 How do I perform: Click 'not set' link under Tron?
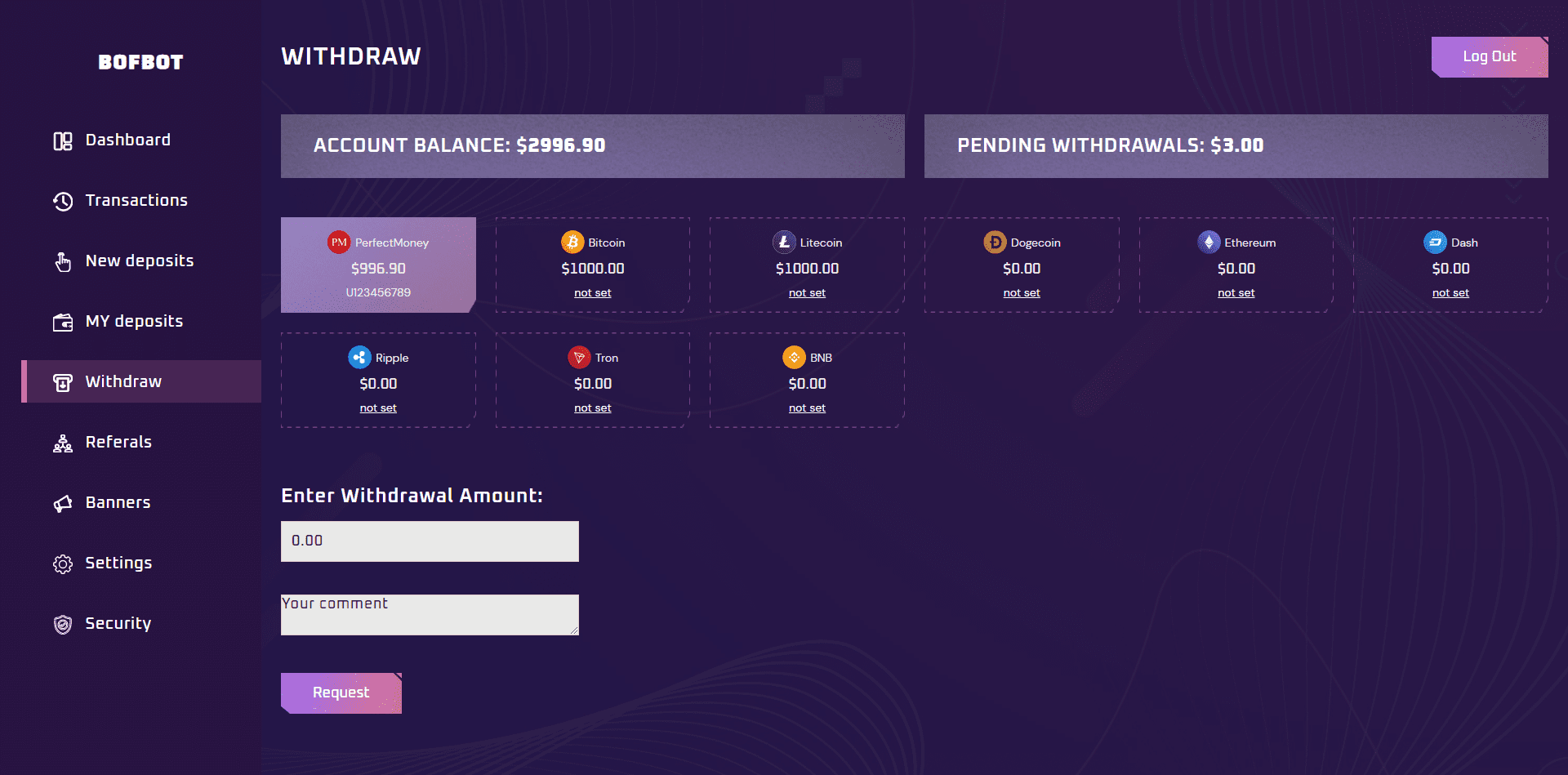[593, 408]
